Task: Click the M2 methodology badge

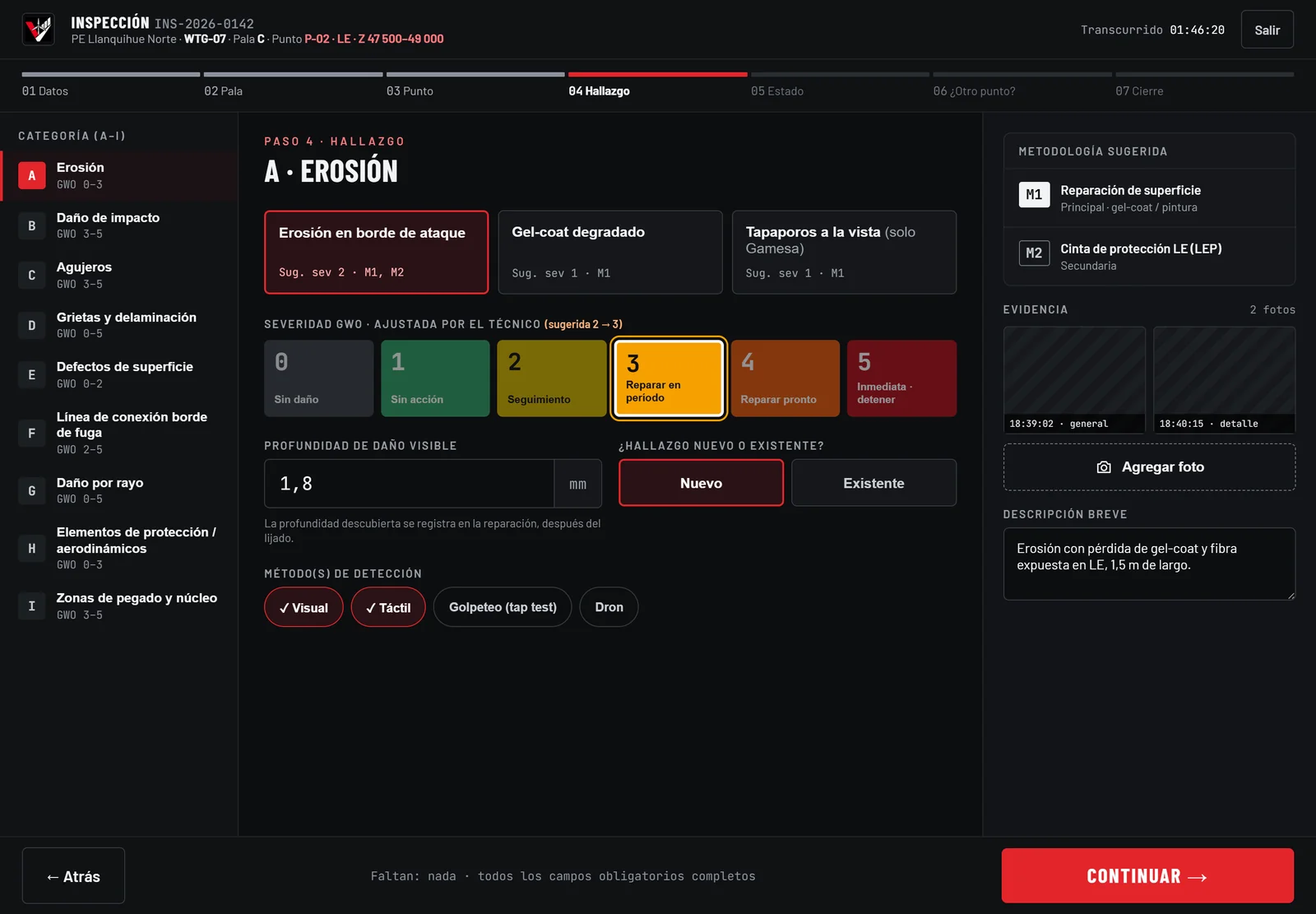Action: 1034,253
